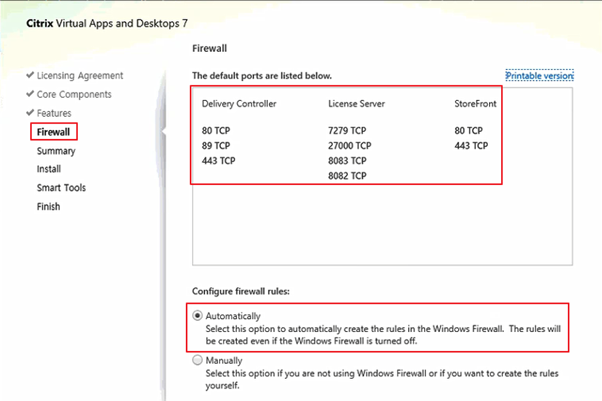Click the 'Configure firewall rules:' label

(241, 292)
